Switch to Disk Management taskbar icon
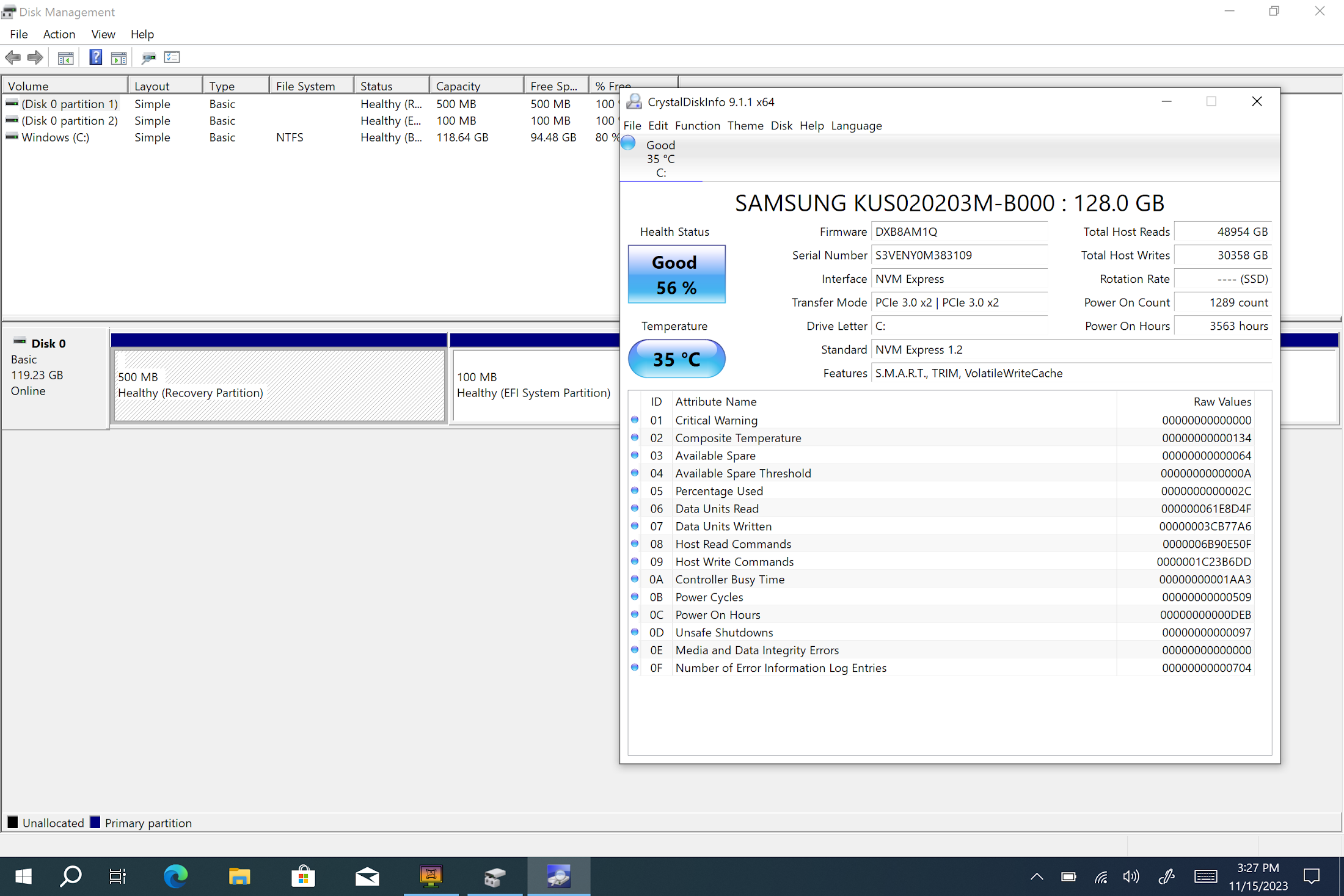Screen dimensions: 1344x896 point(495,876)
